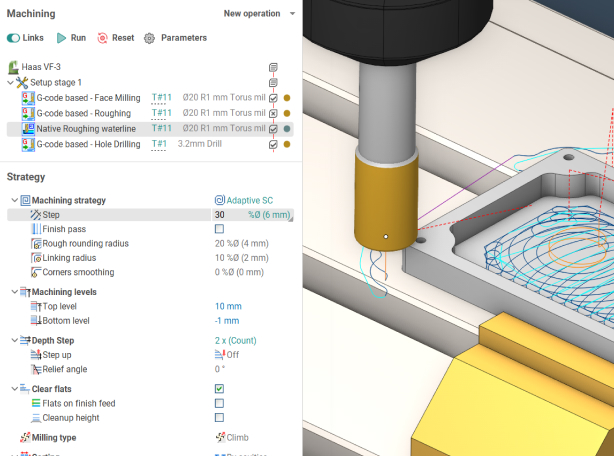This screenshot has width=614, height=456.
Task: Collapse the Setup stage 1 tree node
Action: 9,82
